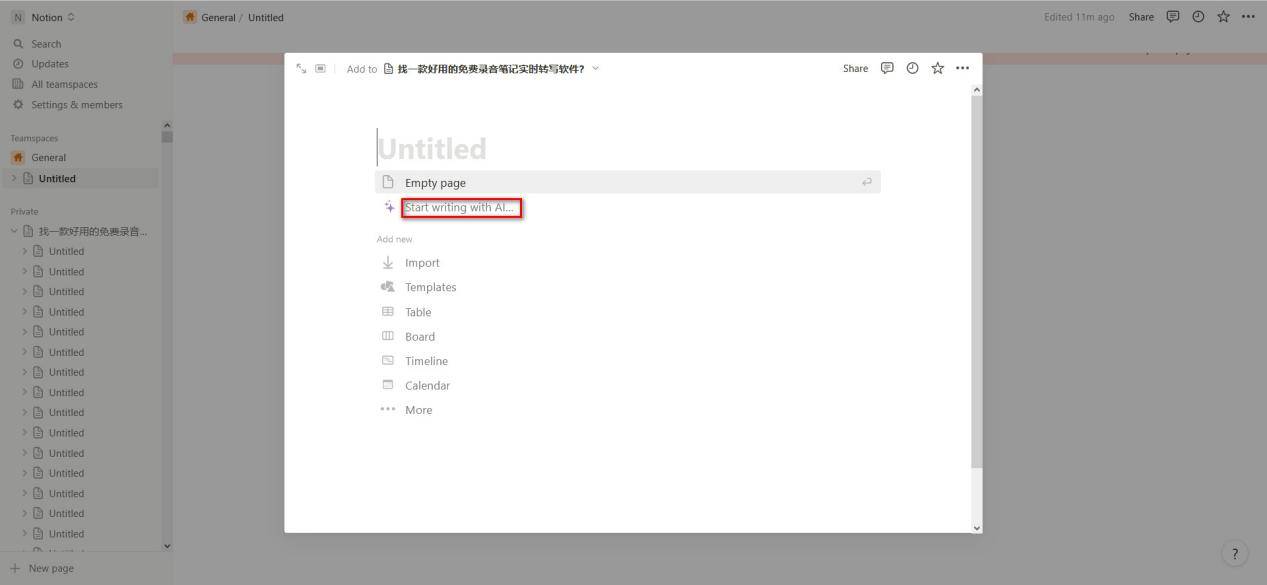The height and width of the screenshot is (585, 1267).
Task: Choose the Templates option
Action: click(430, 287)
